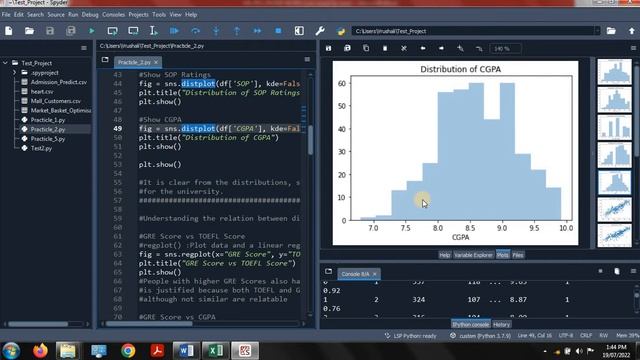This screenshot has width=640, height=360.
Task: Save all open files
Action: (x=71, y=31)
